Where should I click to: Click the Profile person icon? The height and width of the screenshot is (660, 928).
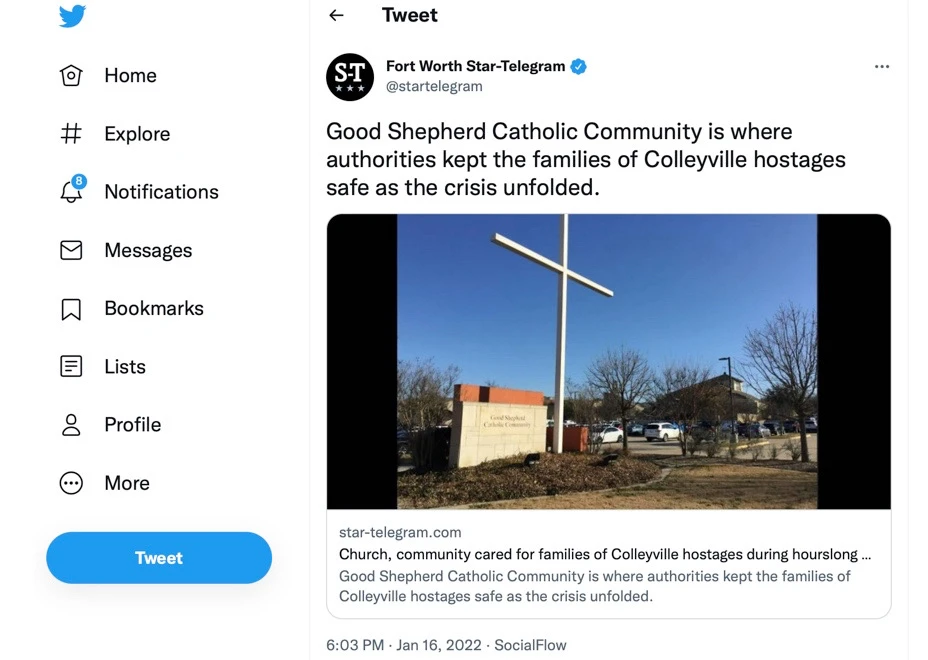[71, 425]
